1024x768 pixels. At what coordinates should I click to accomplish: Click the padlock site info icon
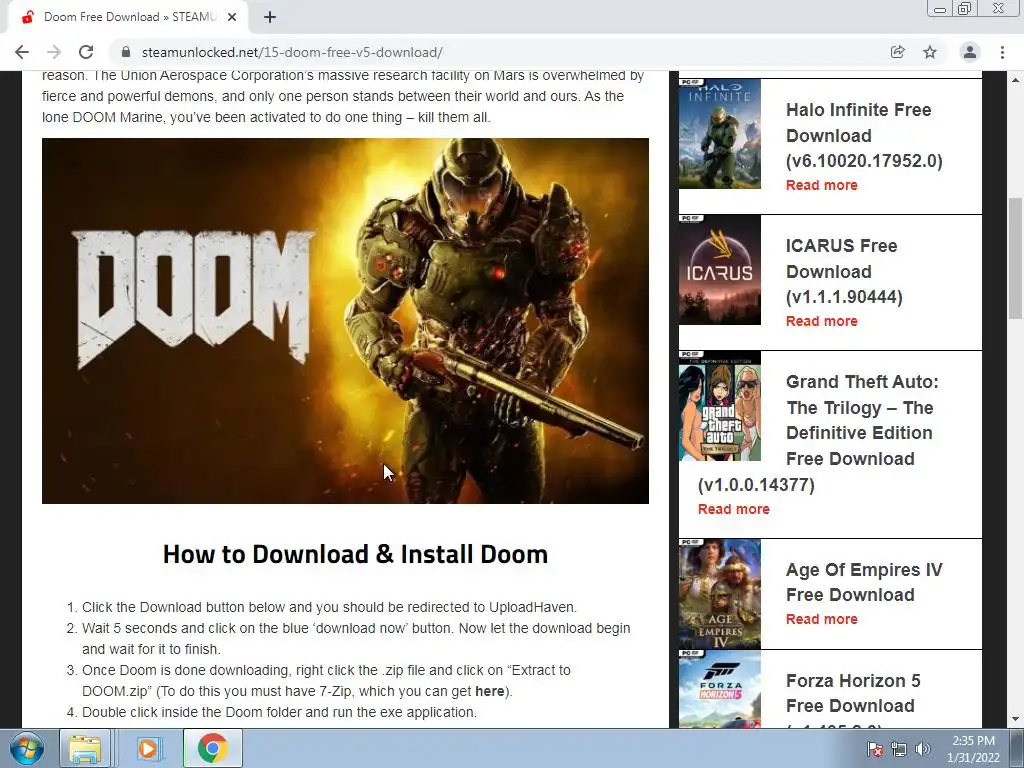[126, 52]
